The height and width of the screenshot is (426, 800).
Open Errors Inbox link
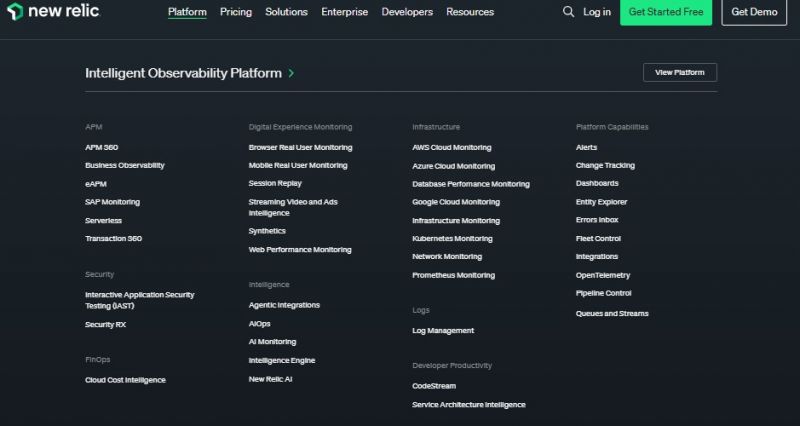tap(597, 220)
